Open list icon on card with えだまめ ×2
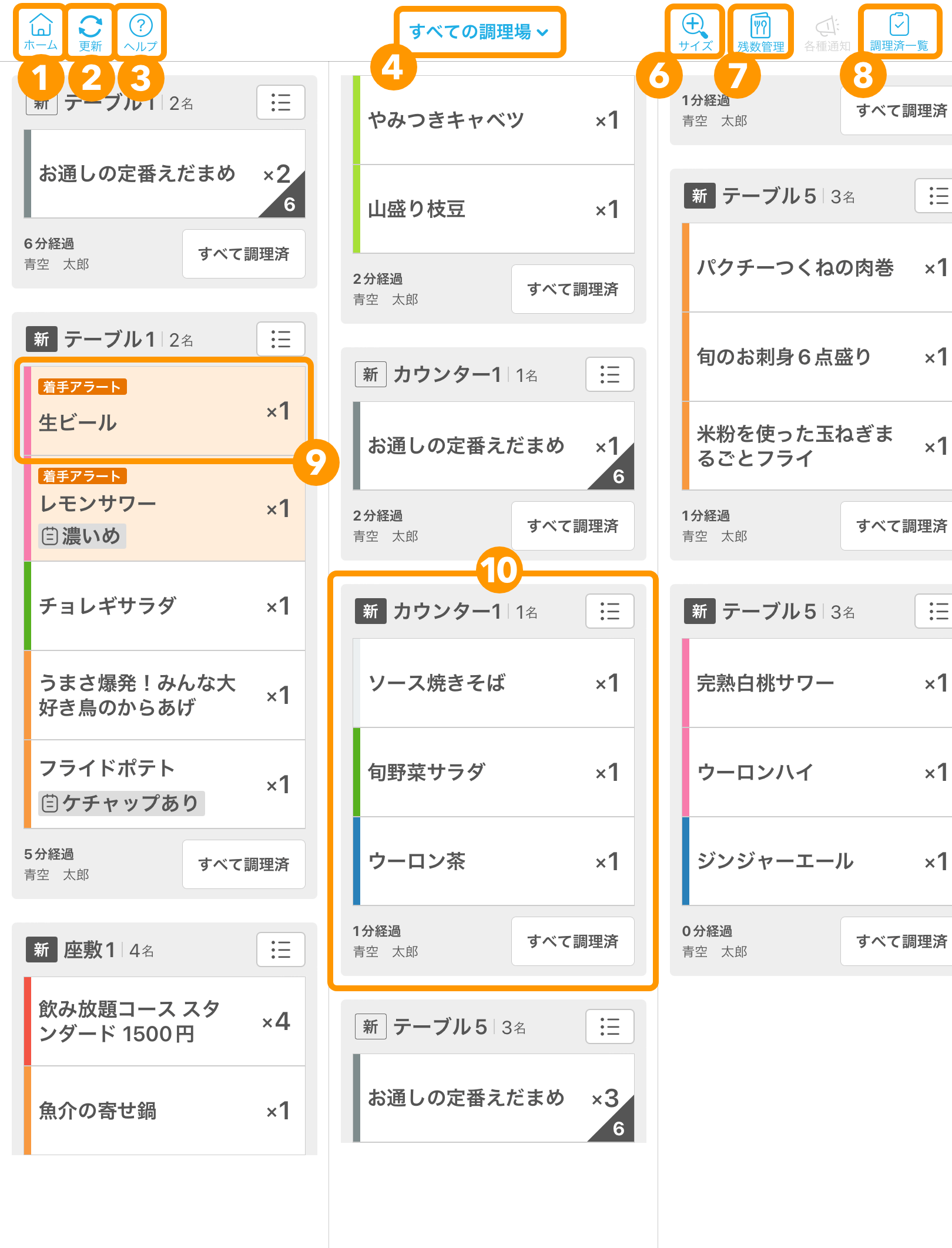Image resolution: width=952 pixels, height=1248 pixels. click(281, 102)
